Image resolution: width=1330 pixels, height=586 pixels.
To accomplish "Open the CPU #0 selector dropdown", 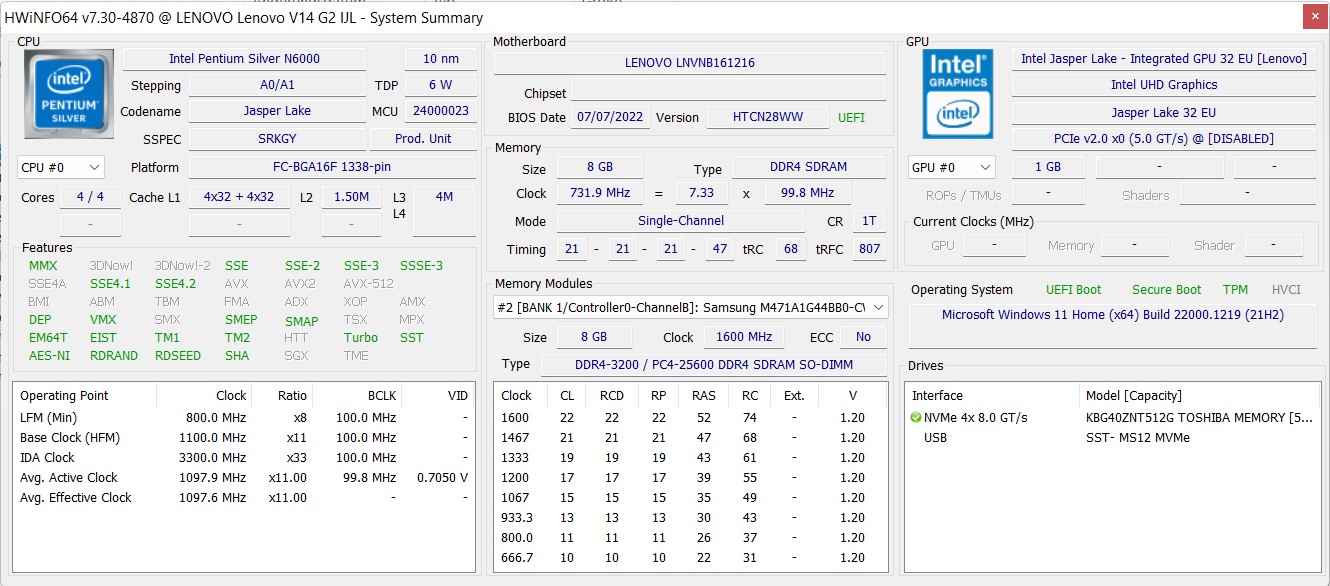I will (61, 168).
